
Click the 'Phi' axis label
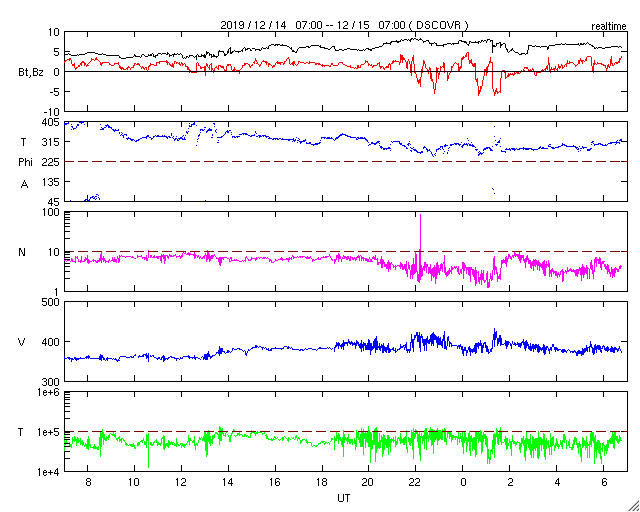[x=25, y=163]
